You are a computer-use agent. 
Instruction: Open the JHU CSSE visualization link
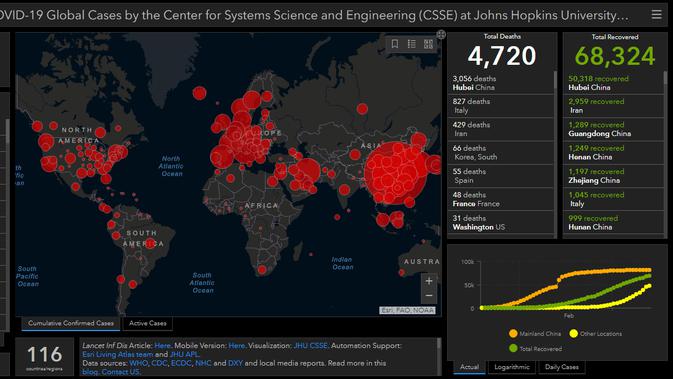[x=311, y=346]
